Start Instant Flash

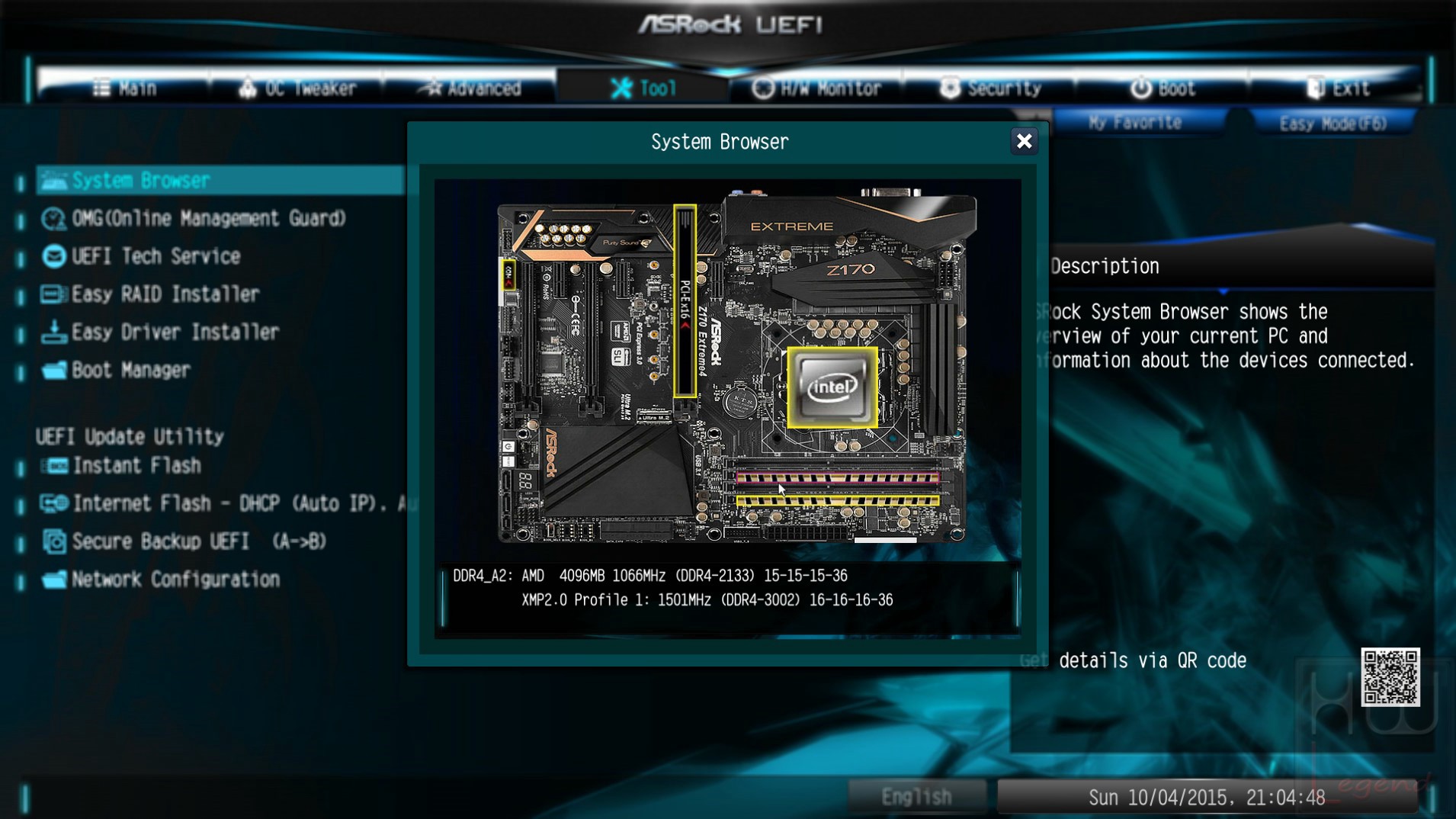137,466
